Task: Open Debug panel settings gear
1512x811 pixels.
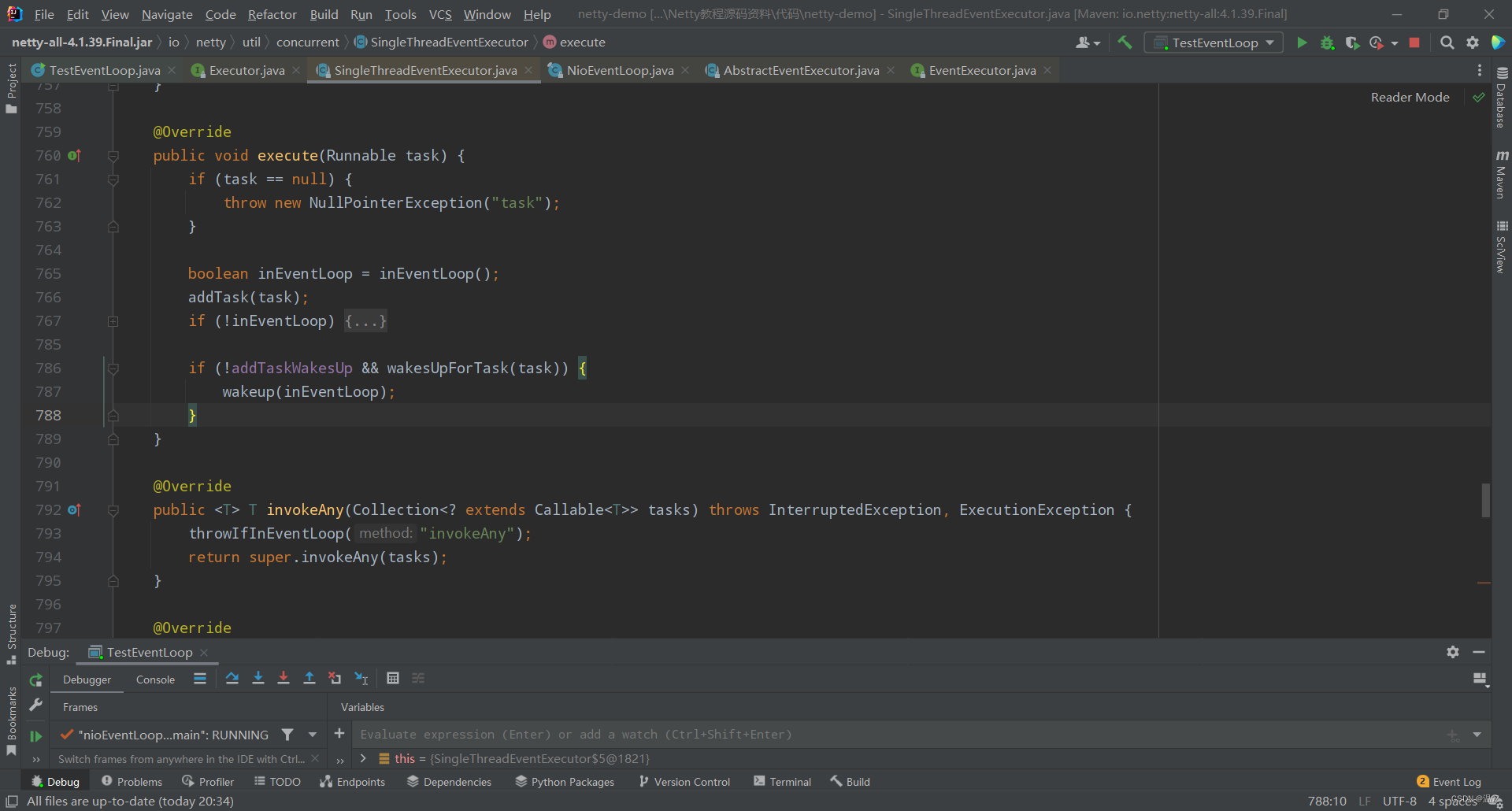Action: 1453,652
